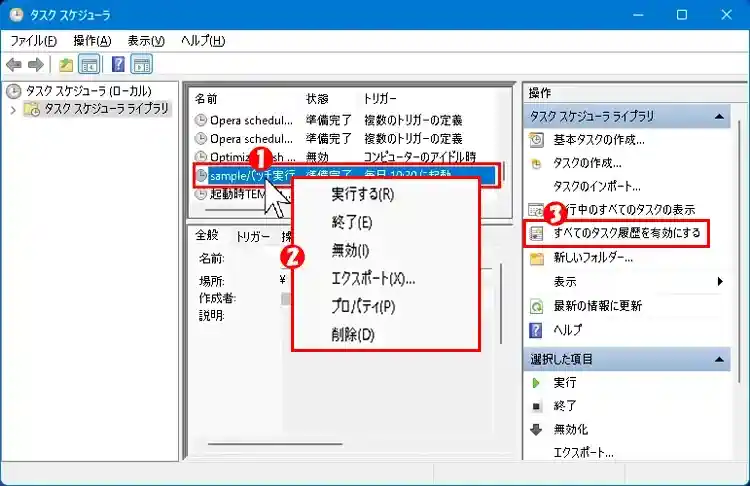This screenshot has height=486, width=750.
Task: Open the 表示 submenu arrow in actions
Action: tap(720, 281)
